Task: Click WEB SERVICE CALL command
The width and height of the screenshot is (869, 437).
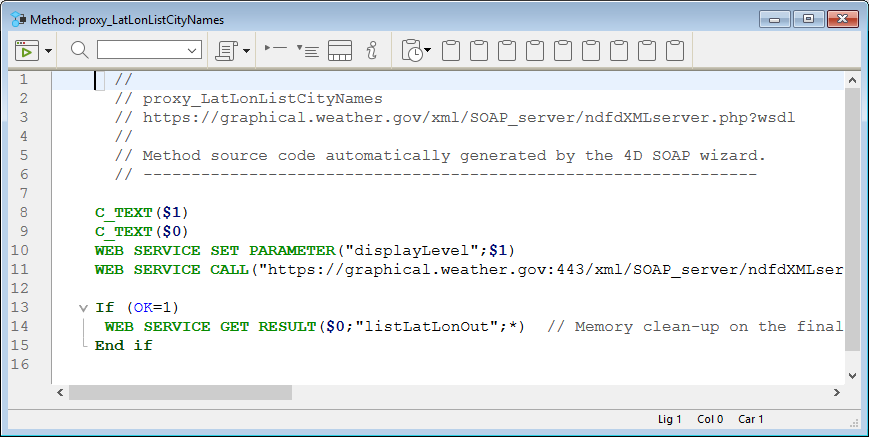Action: point(172,270)
